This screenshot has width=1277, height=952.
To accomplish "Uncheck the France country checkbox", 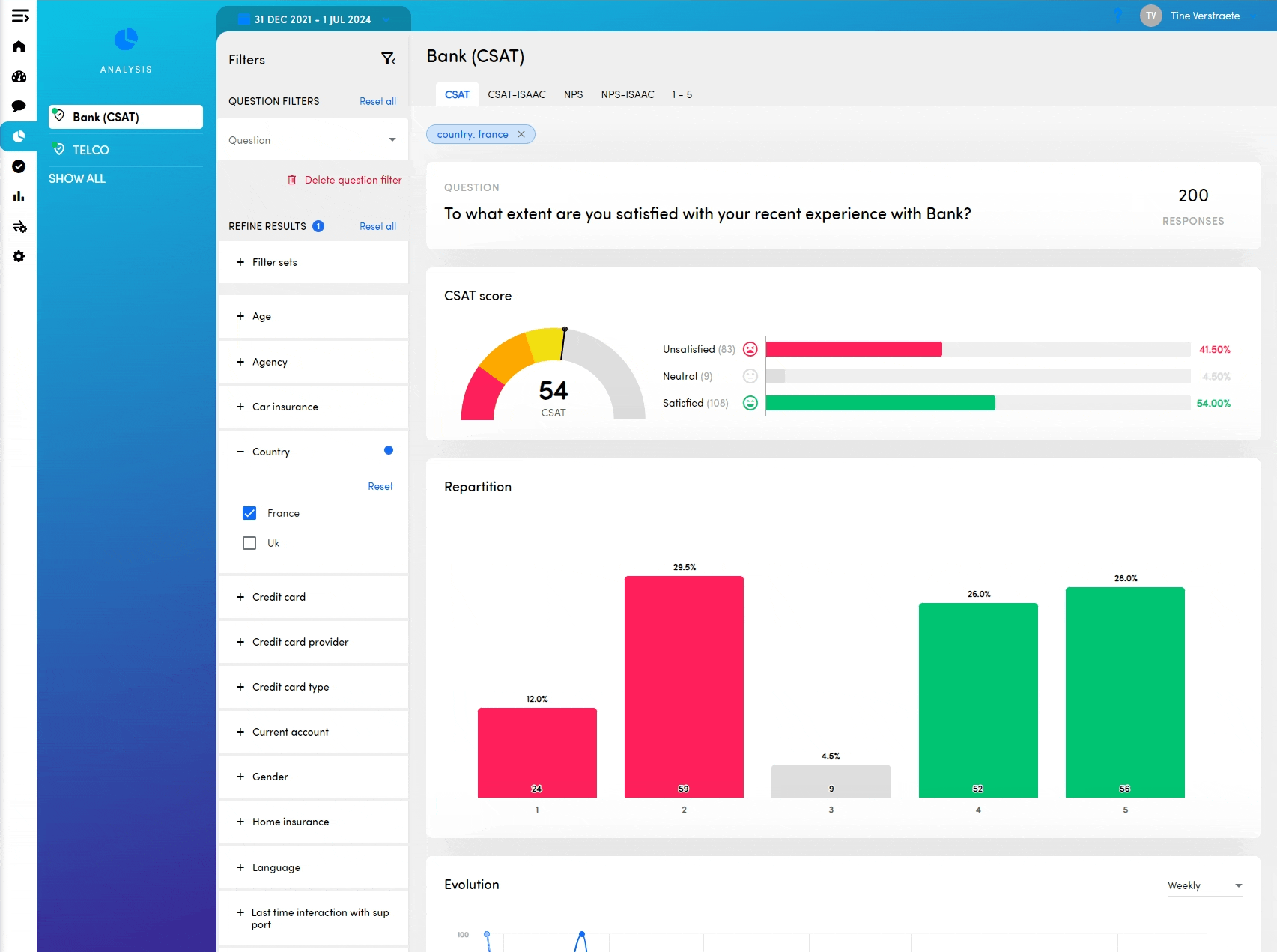I will click(x=249, y=513).
